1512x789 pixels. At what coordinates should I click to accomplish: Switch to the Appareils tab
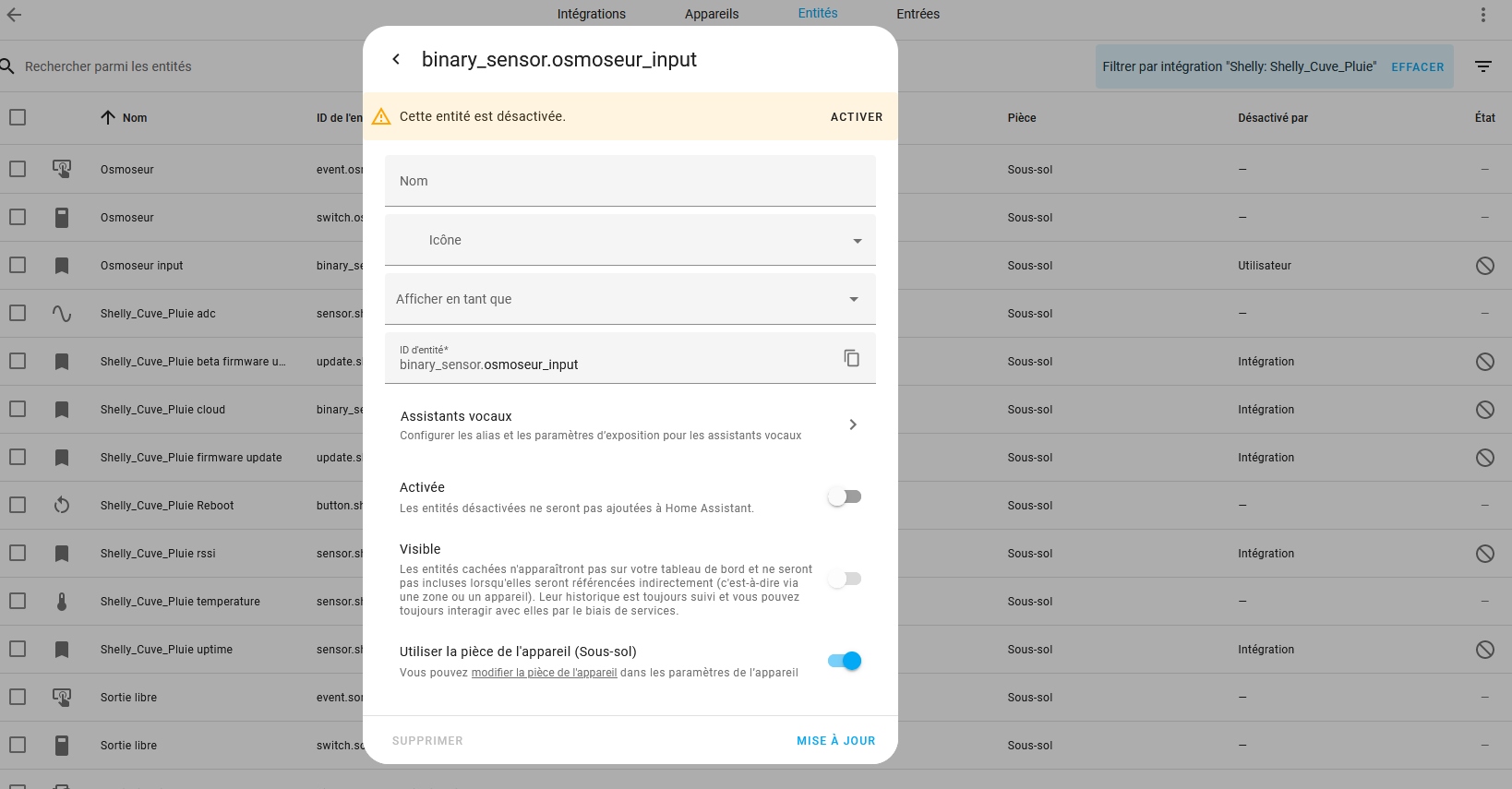click(712, 14)
